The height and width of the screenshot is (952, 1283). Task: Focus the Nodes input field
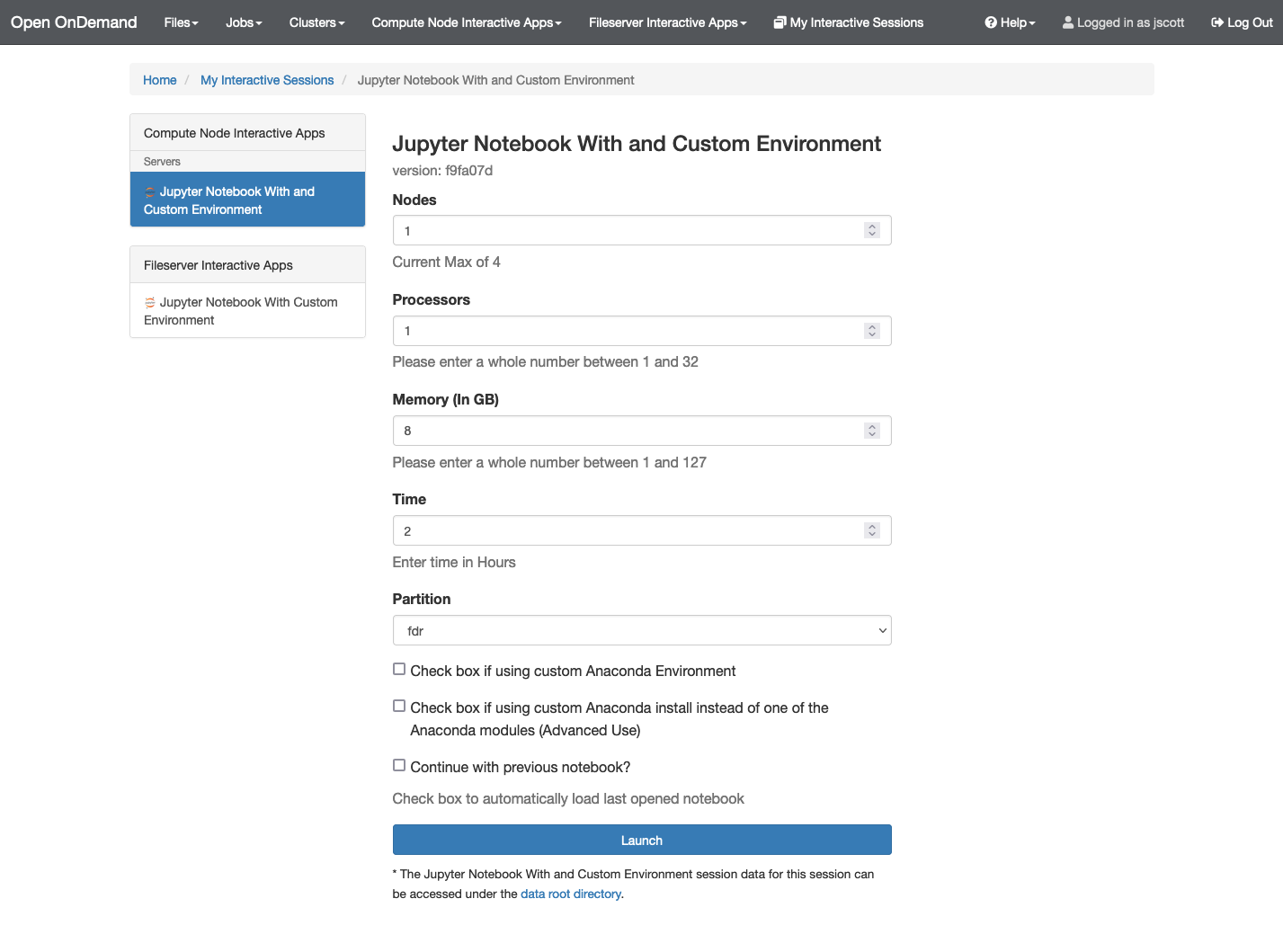coord(642,231)
